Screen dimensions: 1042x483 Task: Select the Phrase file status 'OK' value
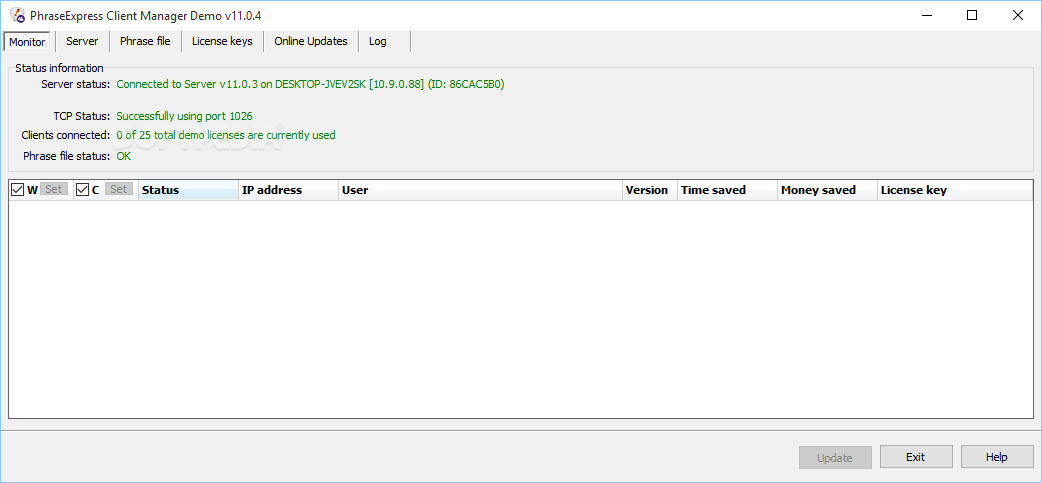click(x=124, y=156)
